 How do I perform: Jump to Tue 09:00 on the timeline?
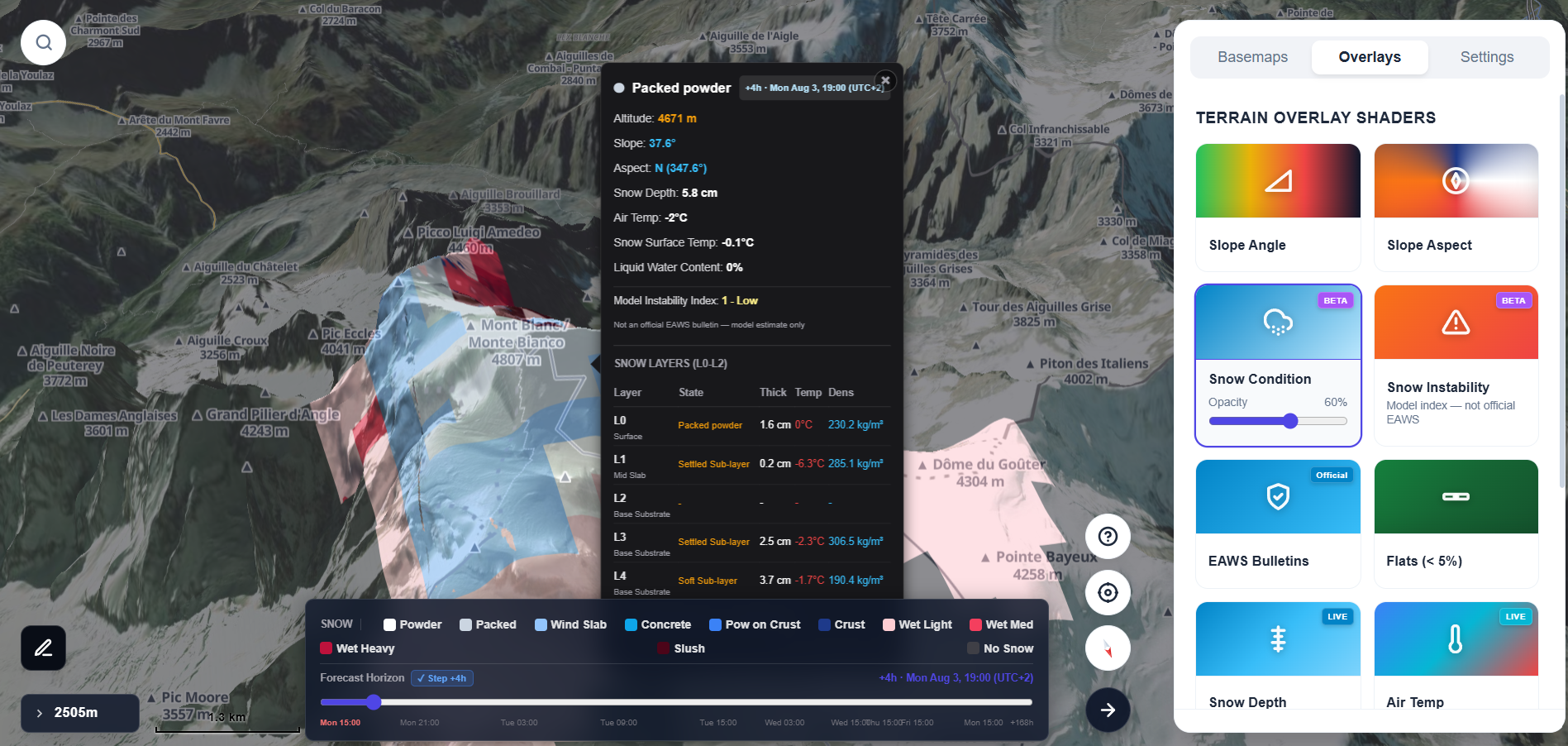(618, 723)
